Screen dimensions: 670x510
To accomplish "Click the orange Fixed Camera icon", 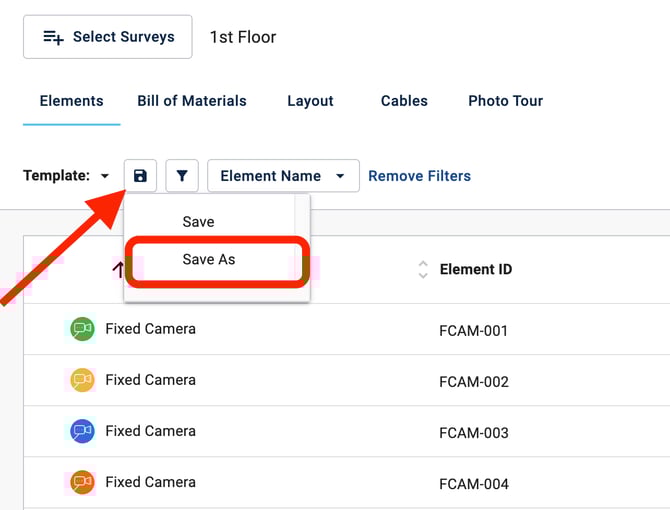I will (82, 482).
